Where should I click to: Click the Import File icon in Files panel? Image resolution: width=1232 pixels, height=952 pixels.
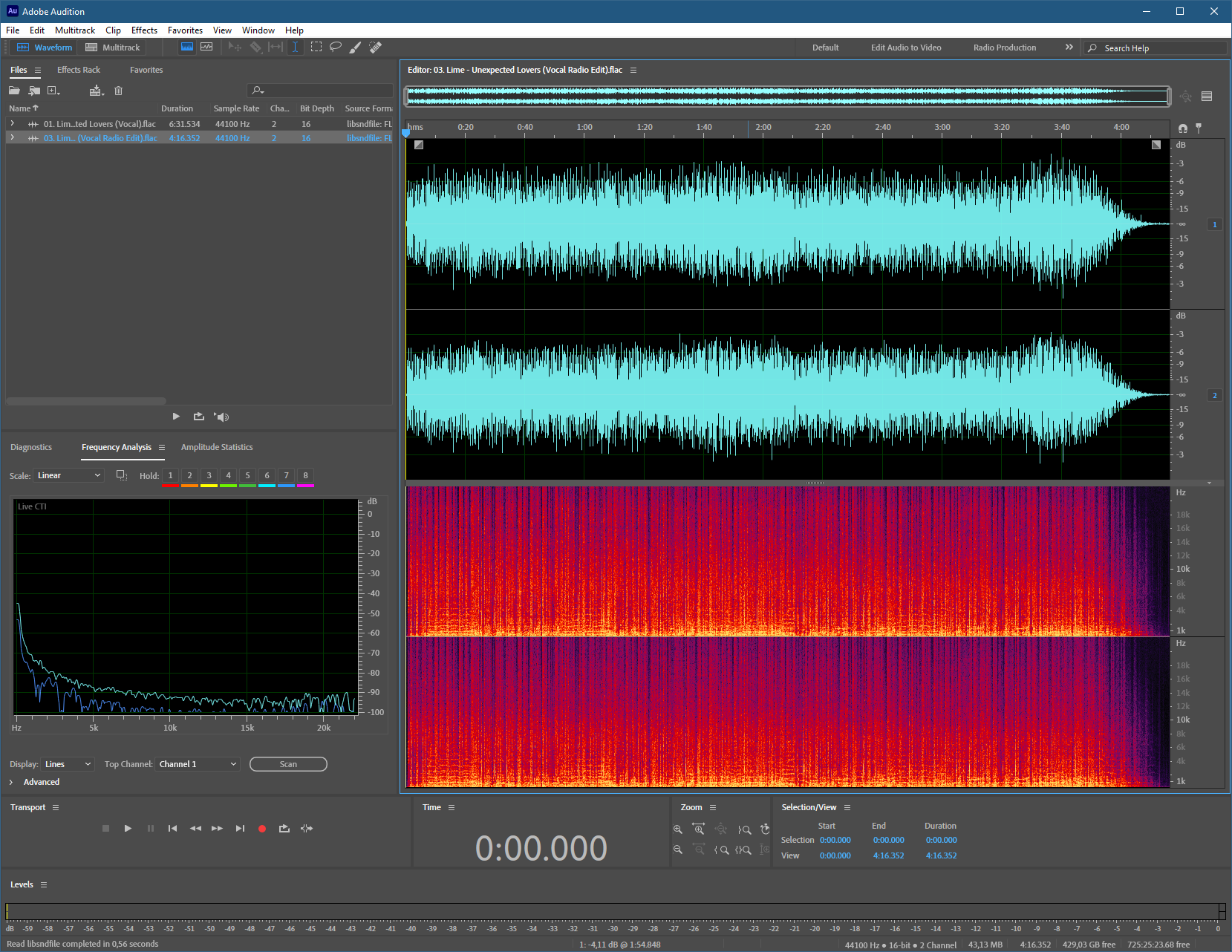[34, 91]
